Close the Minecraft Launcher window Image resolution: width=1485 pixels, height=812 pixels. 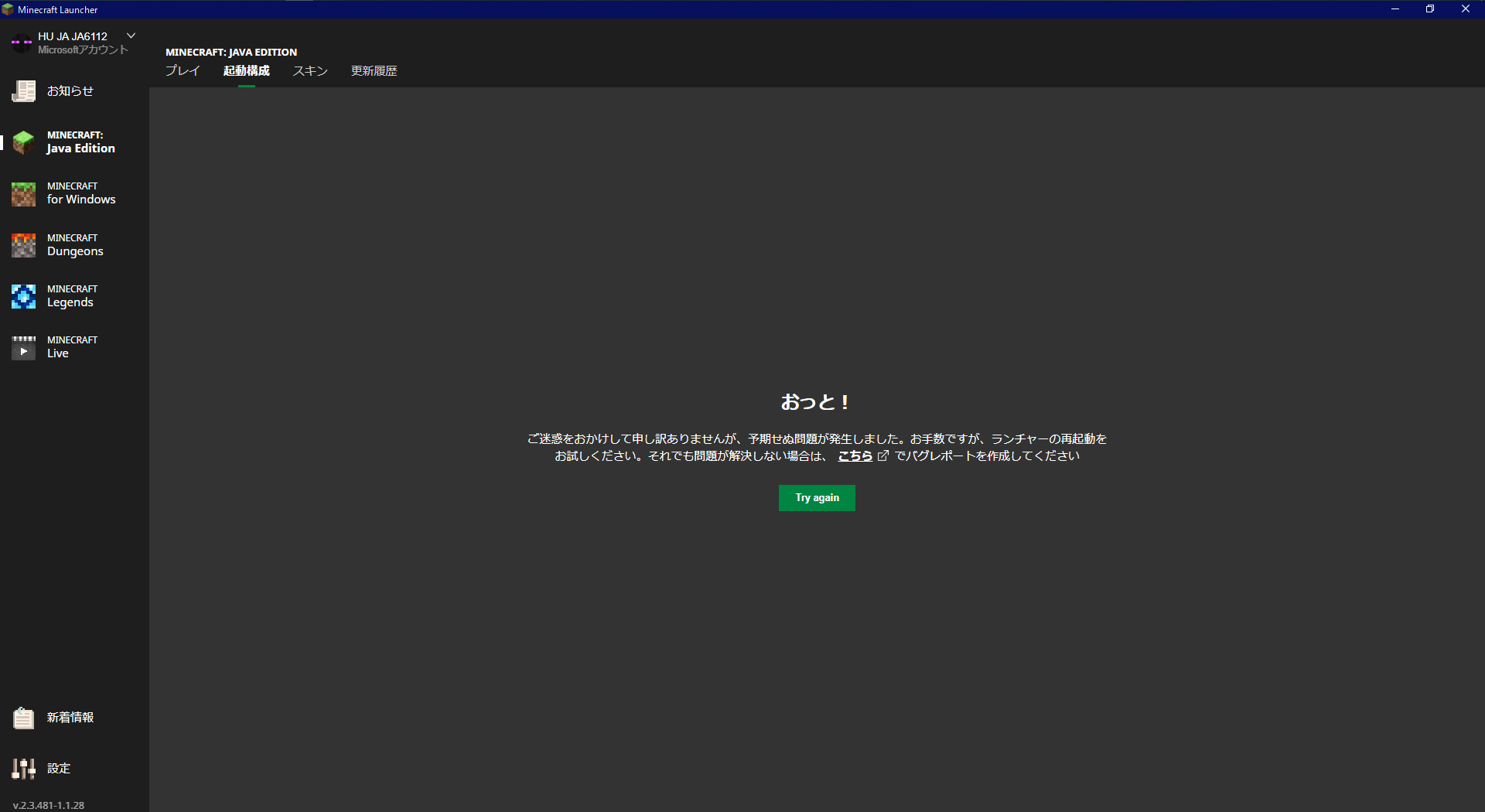pyautogui.click(x=1466, y=9)
